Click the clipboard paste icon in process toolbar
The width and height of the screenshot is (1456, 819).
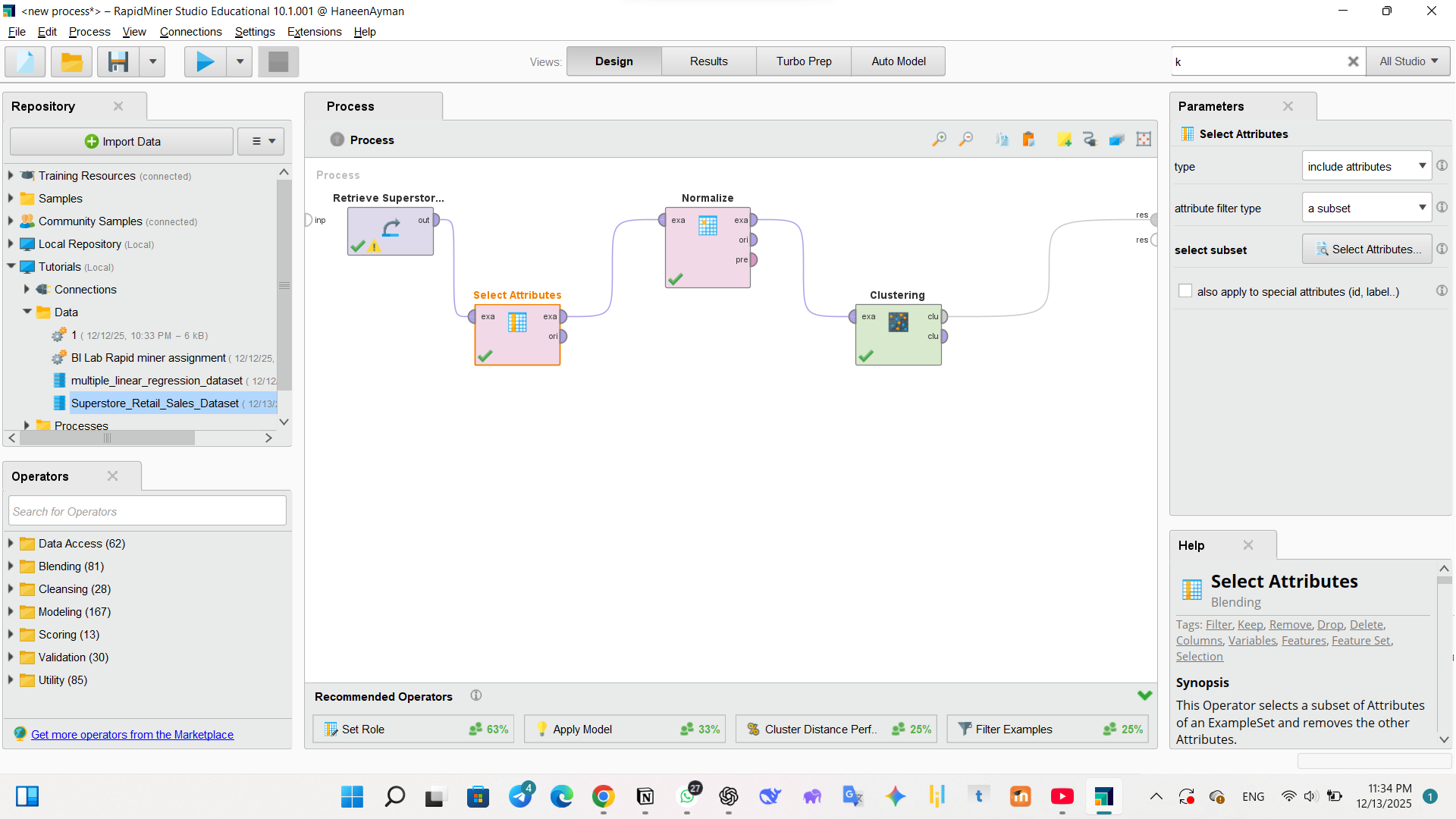tap(1028, 140)
